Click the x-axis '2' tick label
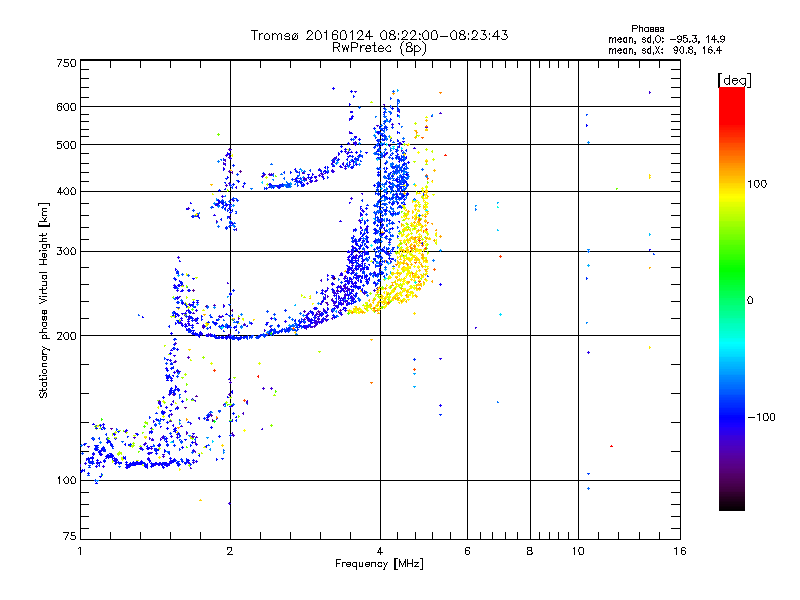Screen dimensions: 800x600 click(230, 551)
